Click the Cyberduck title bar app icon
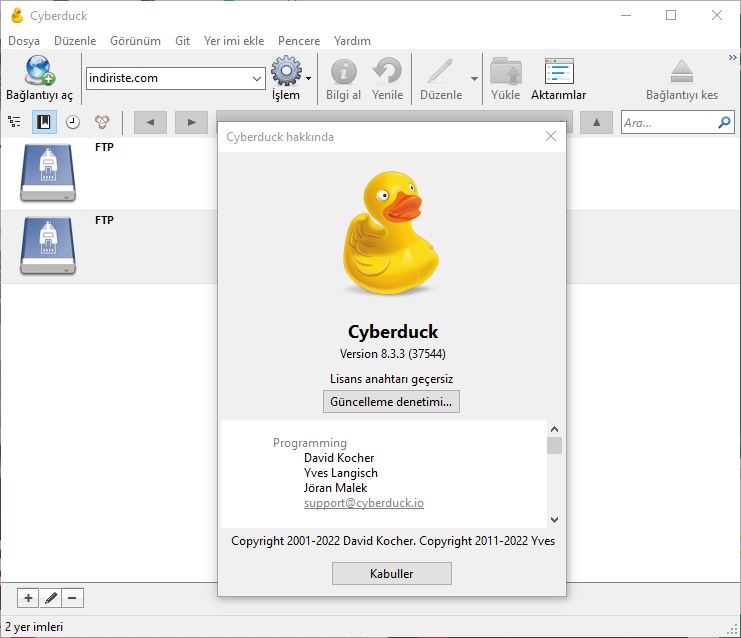Image resolution: width=741 pixels, height=638 pixels. tap(17, 16)
